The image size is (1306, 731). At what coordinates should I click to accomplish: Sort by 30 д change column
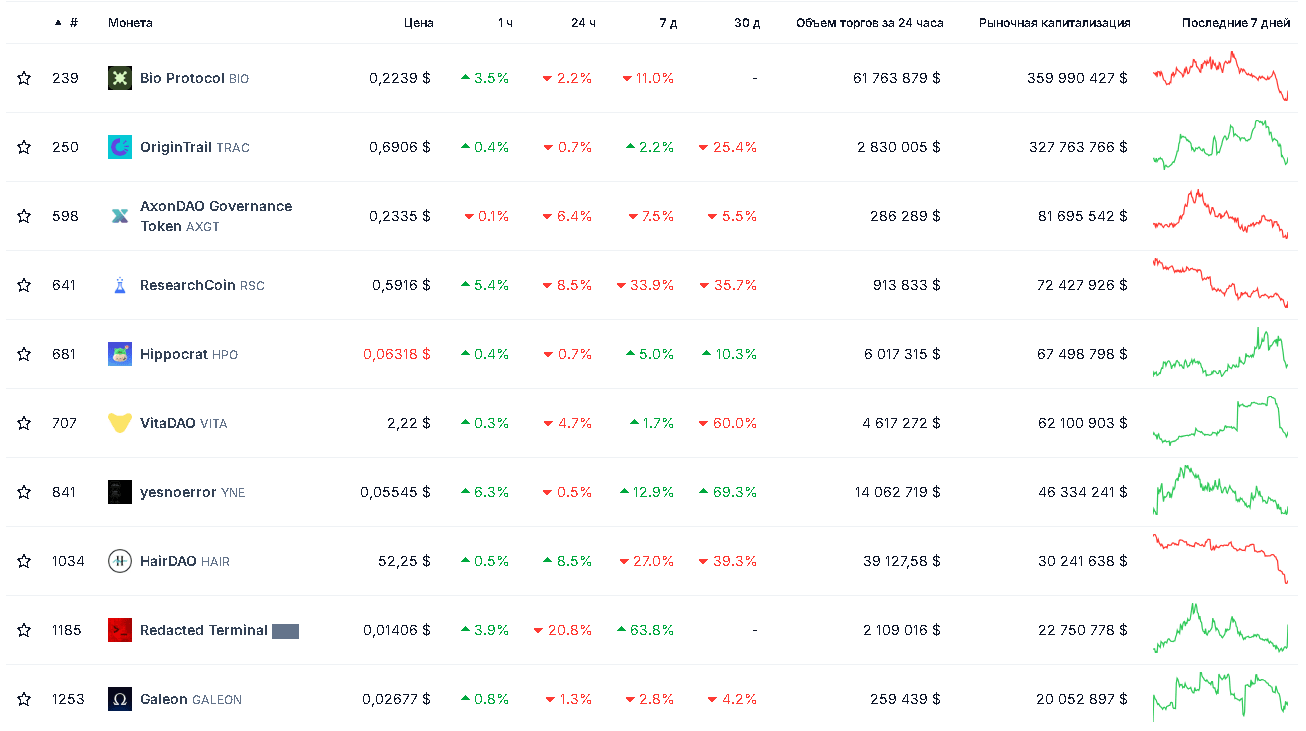pyautogui.click(x=747, y=22)
